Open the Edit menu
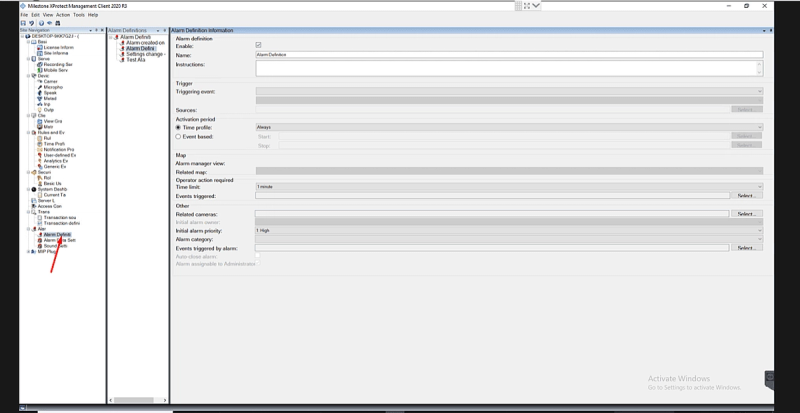The height and width of the screenshot is (413, 800). coord(35,15)
